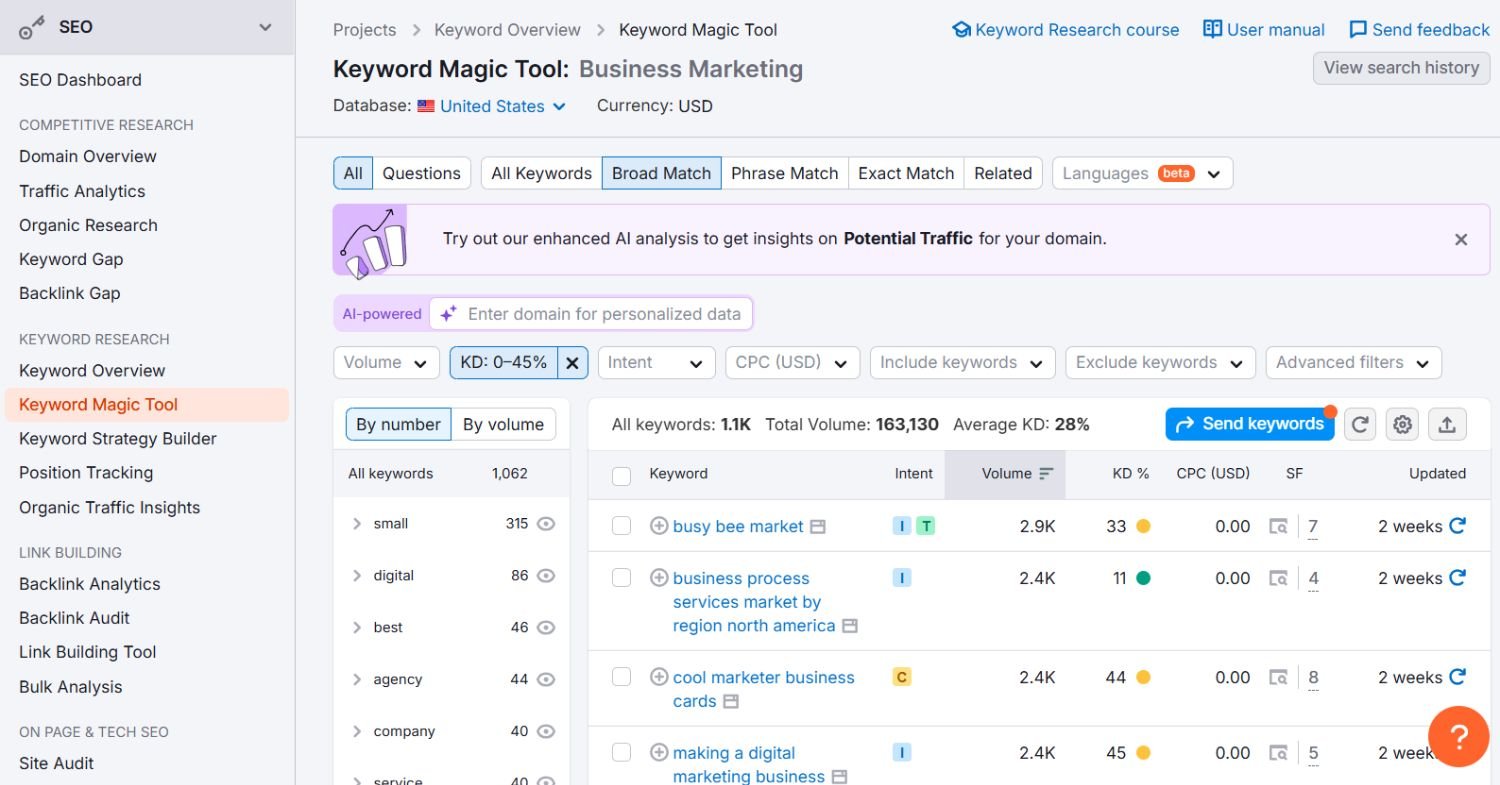Click the Volume column sort icon

(x=1046, y=474)
